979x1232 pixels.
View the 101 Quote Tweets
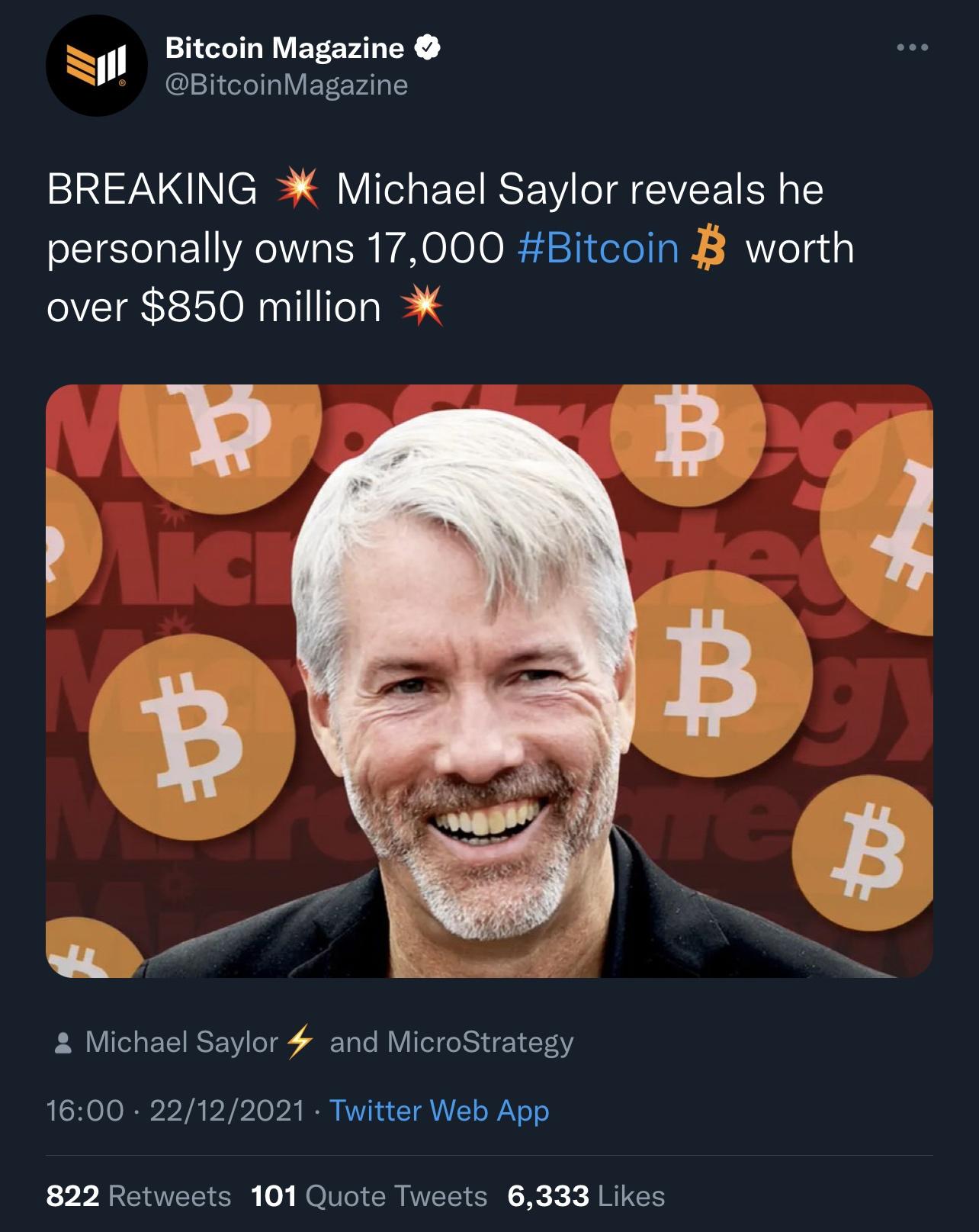click(x=369, y=1195)
